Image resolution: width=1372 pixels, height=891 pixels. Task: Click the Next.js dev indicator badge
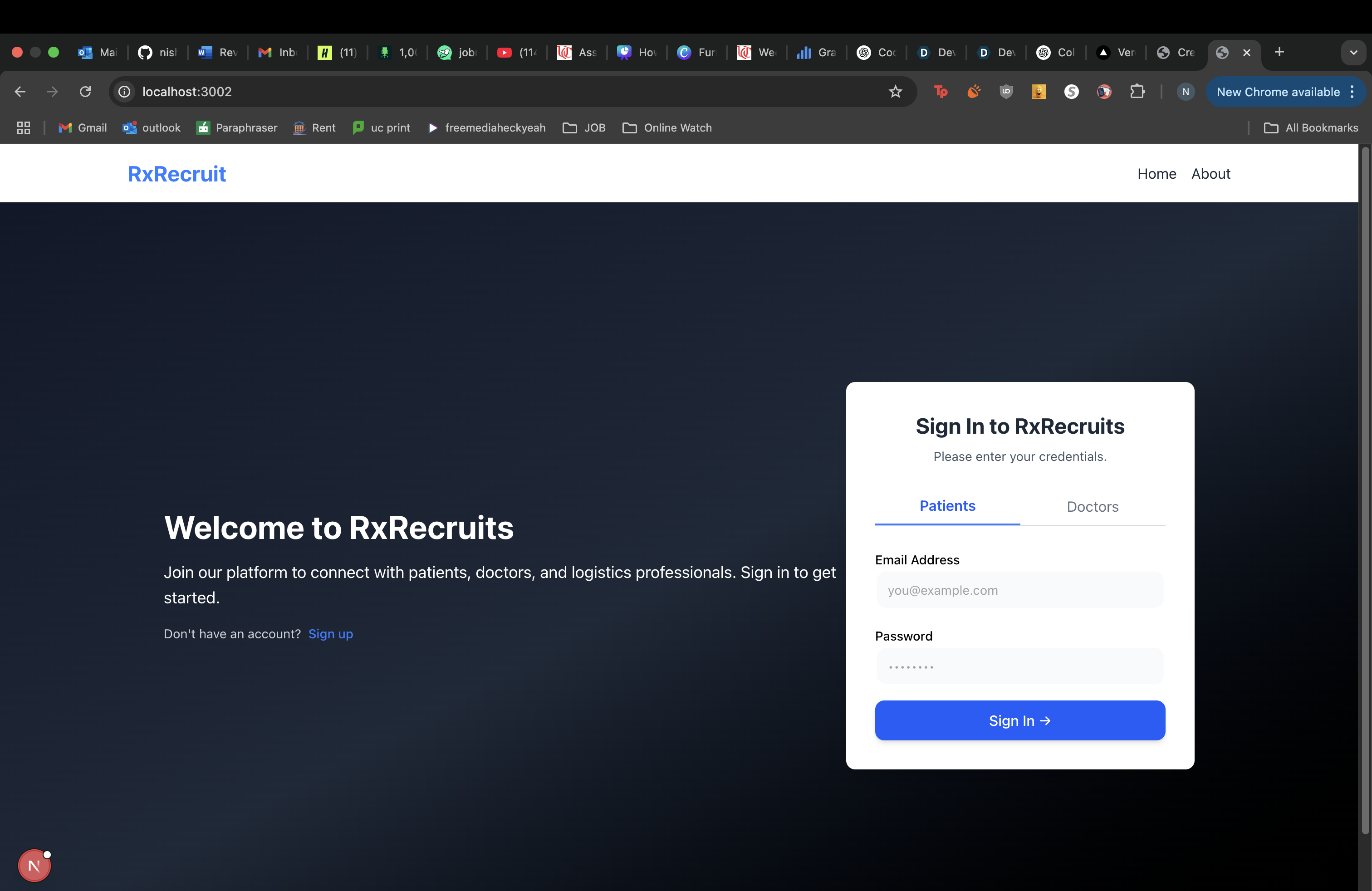click(34, 865)
